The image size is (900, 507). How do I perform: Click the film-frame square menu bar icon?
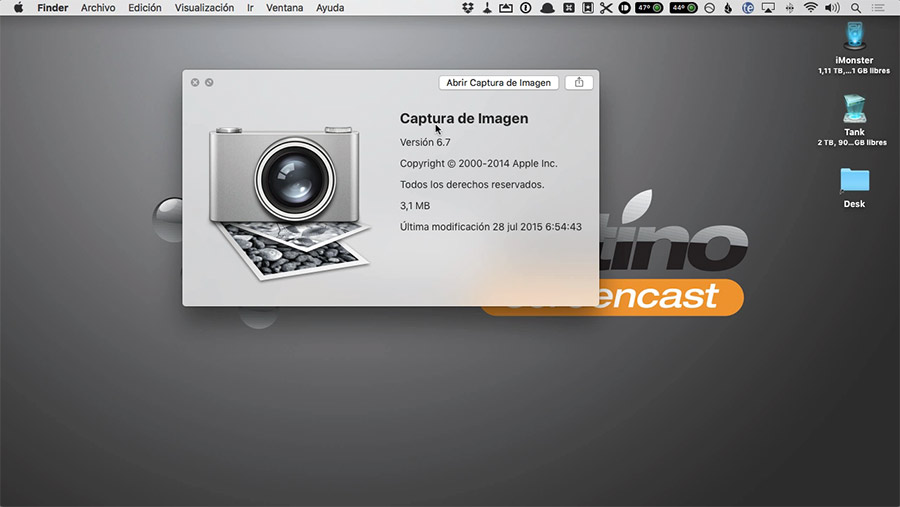[x=588, y=8]
